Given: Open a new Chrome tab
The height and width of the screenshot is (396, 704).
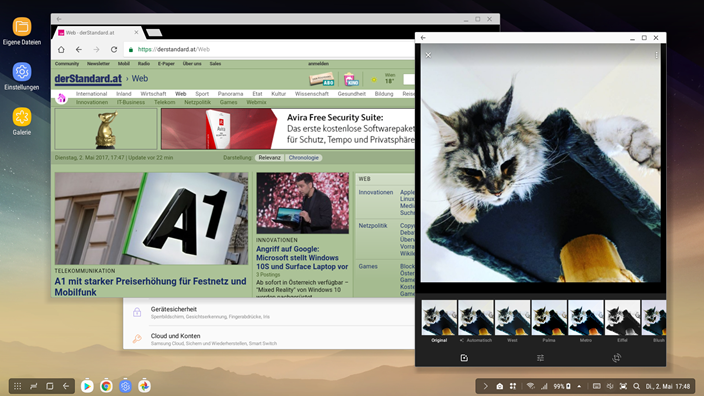Looking at the screenshot, I should (x=154, y=32).
